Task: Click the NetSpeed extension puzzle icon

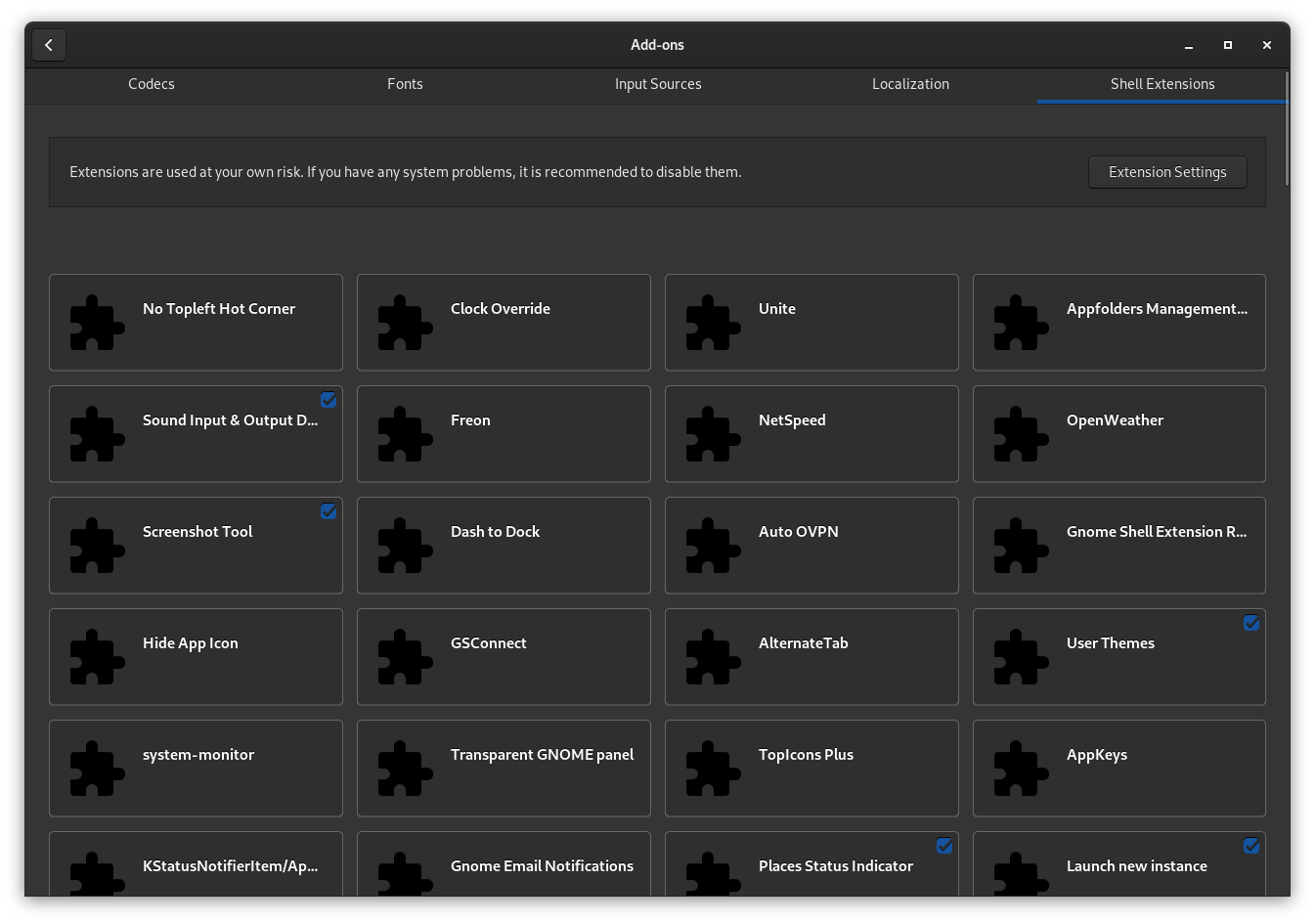Action: [x=714, y=434]
